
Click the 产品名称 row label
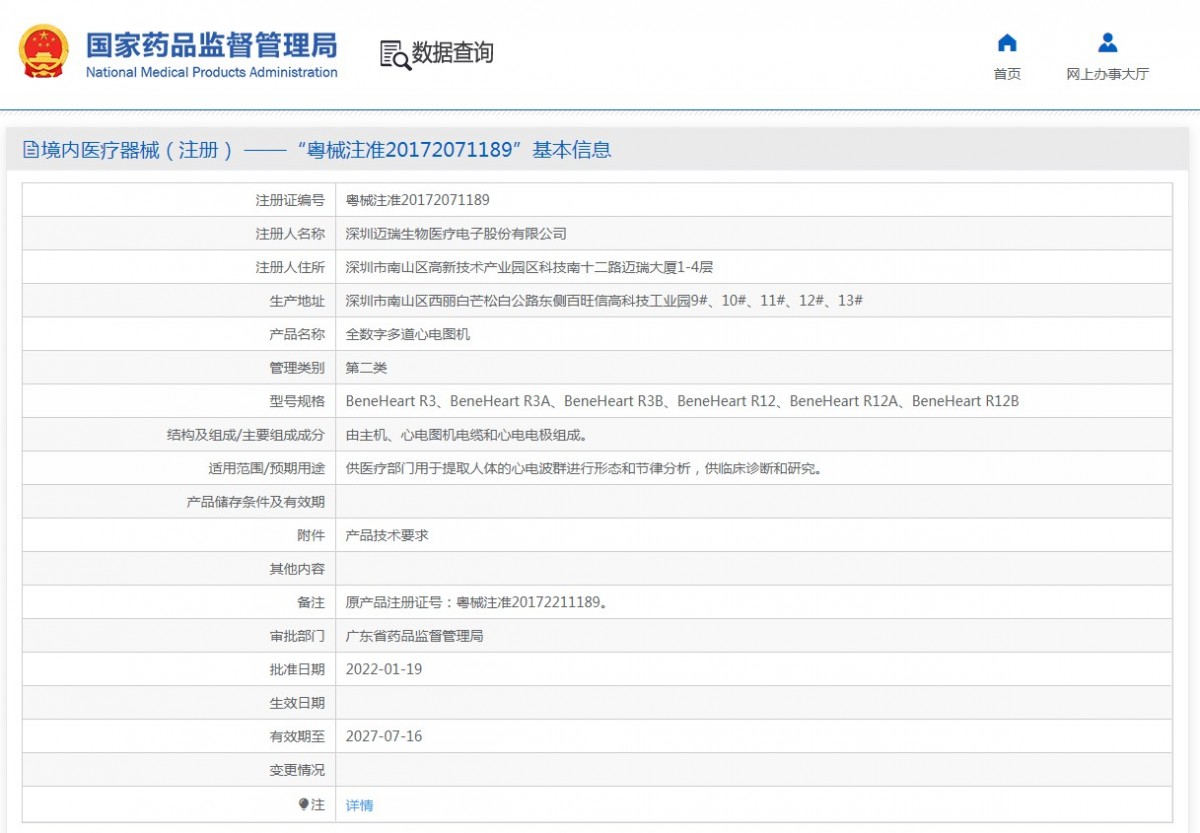pyautogui.click(x=297, y=334)
